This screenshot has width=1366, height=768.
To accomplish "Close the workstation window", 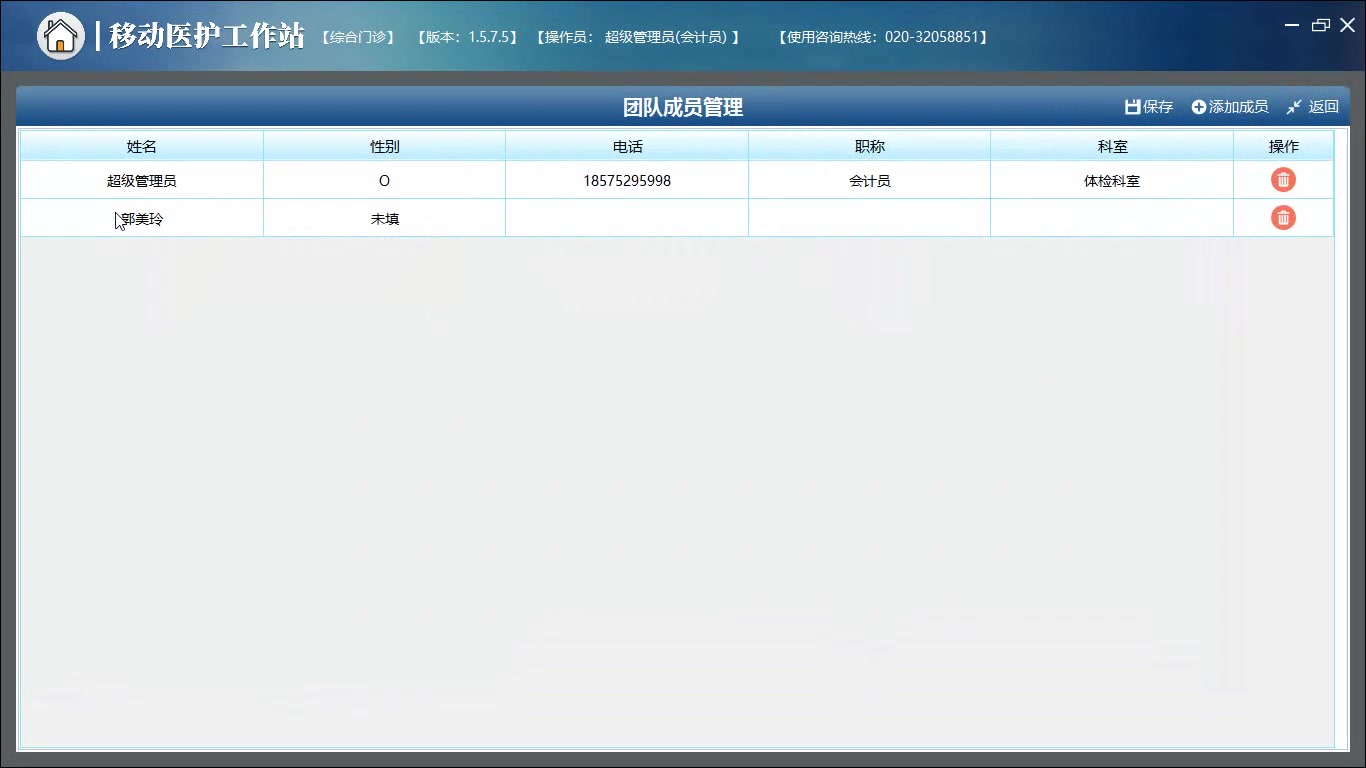I will pyautogui.click(x=1347, y=26).
